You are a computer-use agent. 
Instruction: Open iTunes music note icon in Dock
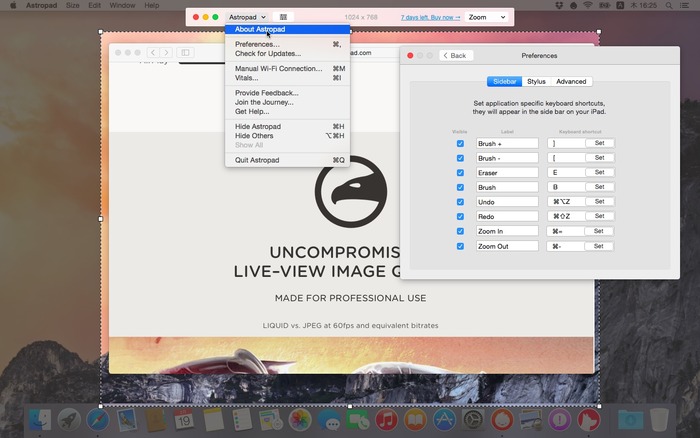point(387,420)
